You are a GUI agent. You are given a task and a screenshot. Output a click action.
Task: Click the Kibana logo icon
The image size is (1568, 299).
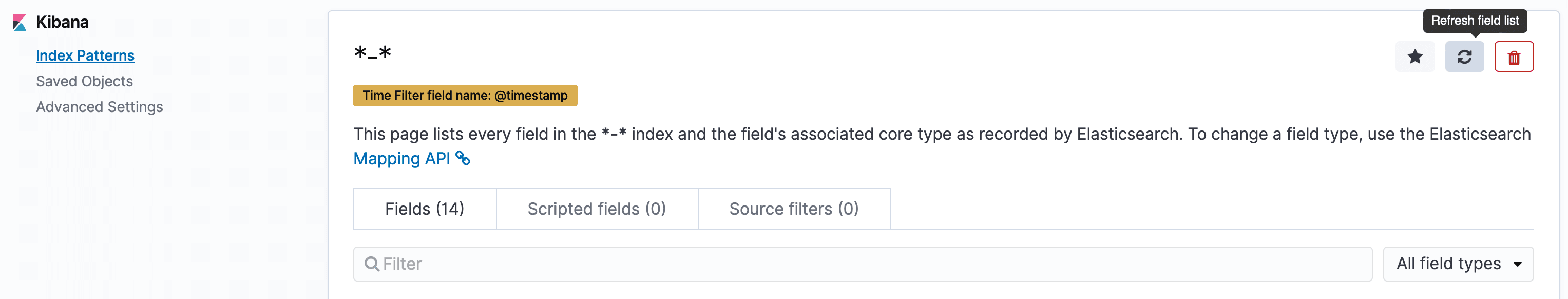click(20, 23)
